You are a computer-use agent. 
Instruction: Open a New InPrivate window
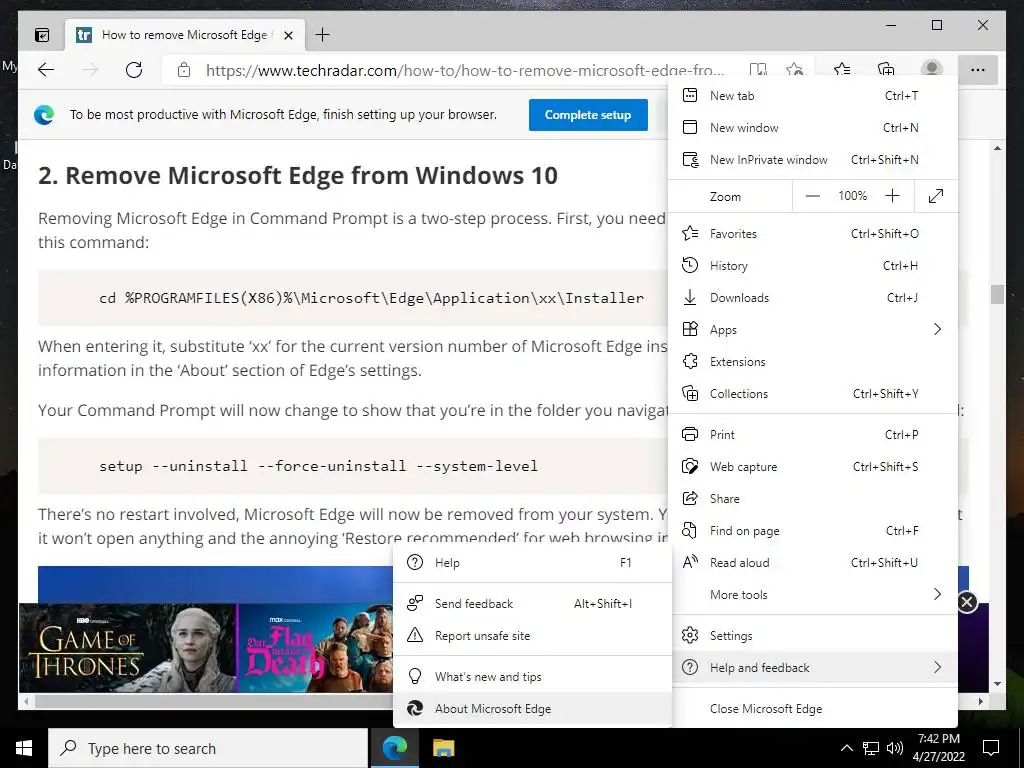point(813,159)
